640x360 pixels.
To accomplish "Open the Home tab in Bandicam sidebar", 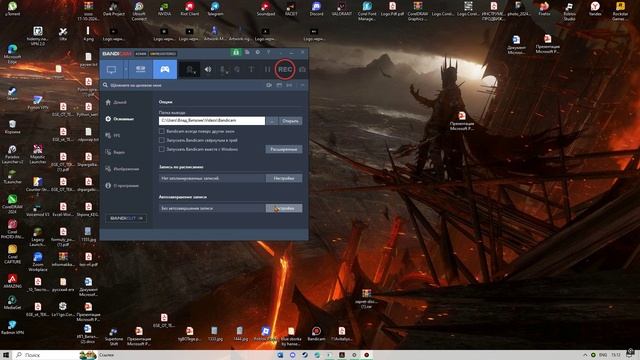I will [116, 102].
